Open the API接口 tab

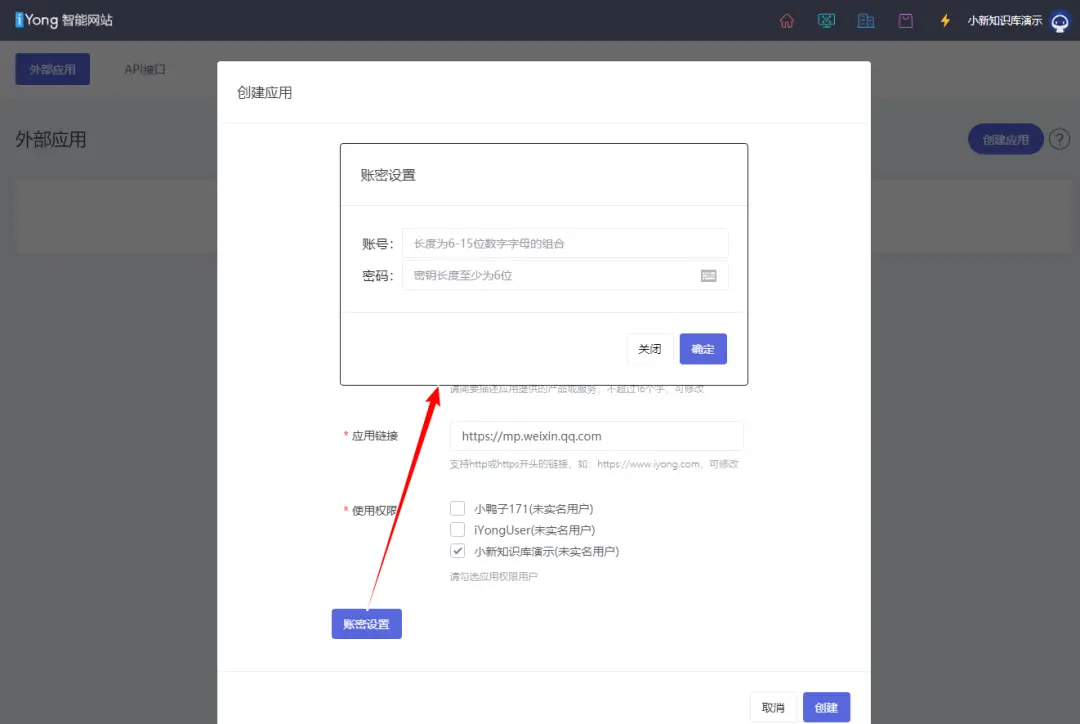pos(145,69)
